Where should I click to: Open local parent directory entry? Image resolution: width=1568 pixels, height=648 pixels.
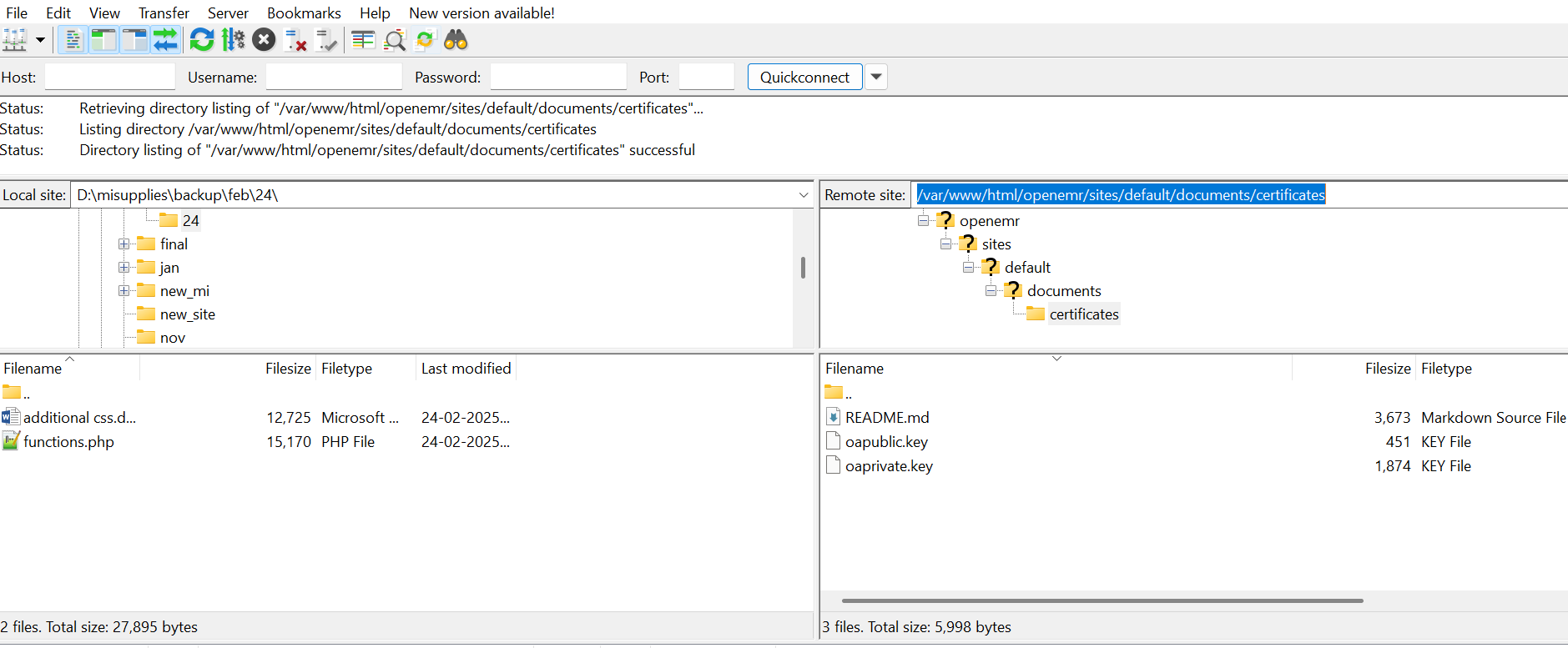point(17,393)
